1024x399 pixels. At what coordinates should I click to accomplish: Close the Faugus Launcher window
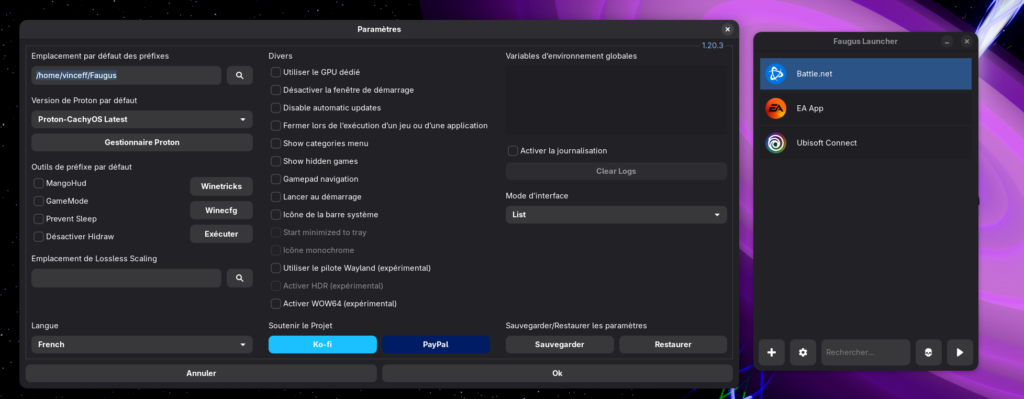[x=967, y=41]
